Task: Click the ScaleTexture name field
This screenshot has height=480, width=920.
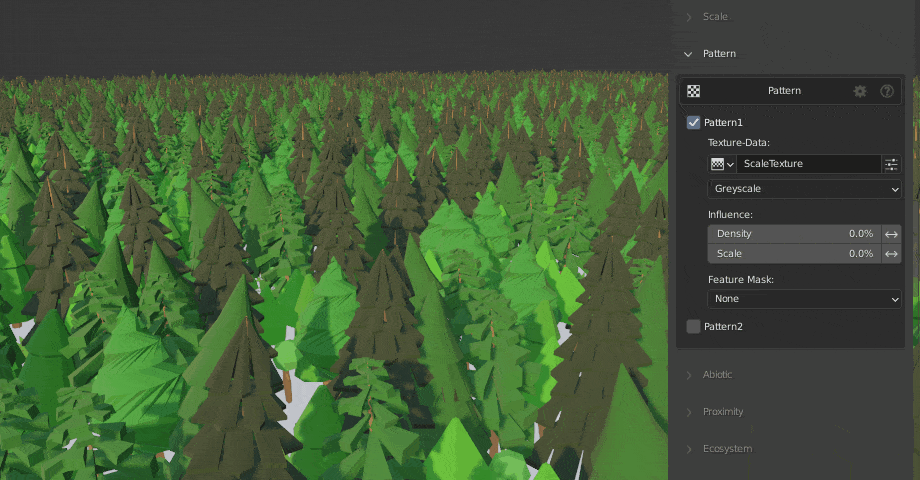Action: (809, 164)
